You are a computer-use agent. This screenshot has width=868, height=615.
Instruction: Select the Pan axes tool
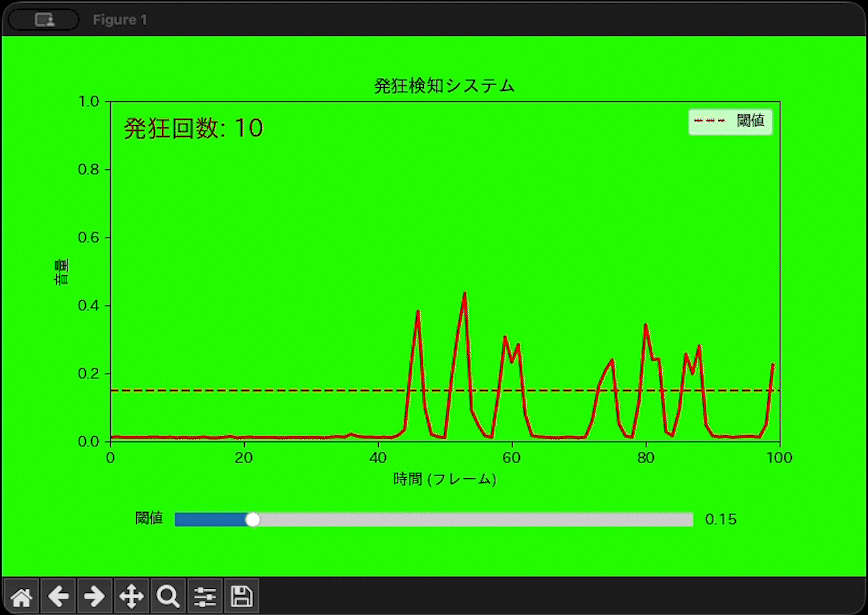click(131, 596)
